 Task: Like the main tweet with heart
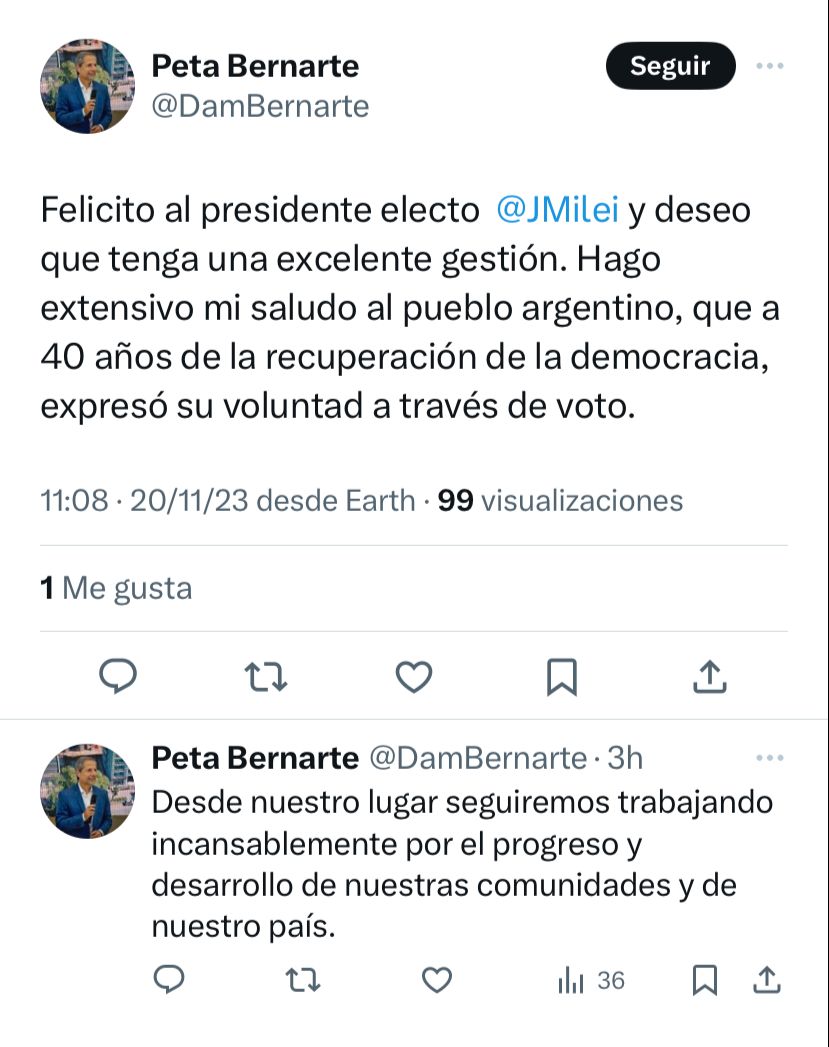click(x=413, y=677)
